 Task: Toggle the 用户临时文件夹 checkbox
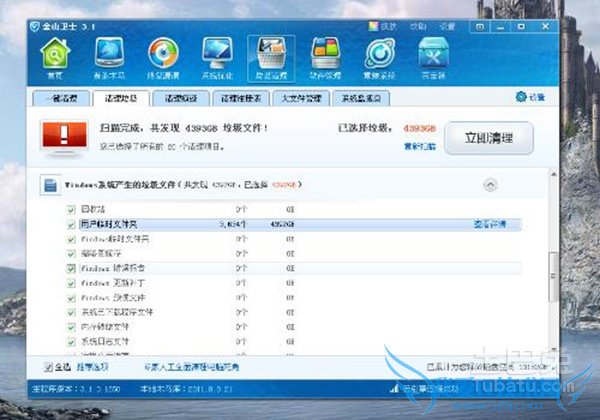coord(71,225)
